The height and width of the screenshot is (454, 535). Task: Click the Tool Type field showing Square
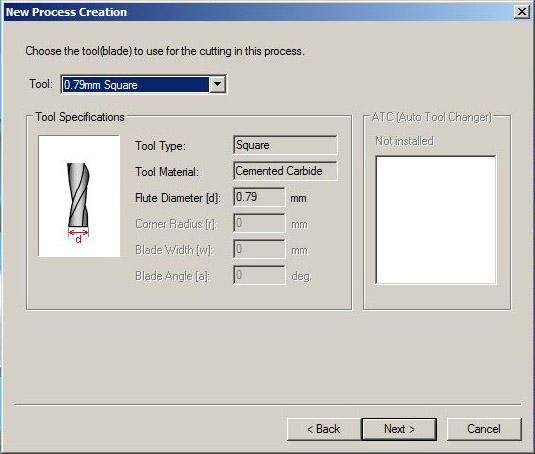coord(285,145)
